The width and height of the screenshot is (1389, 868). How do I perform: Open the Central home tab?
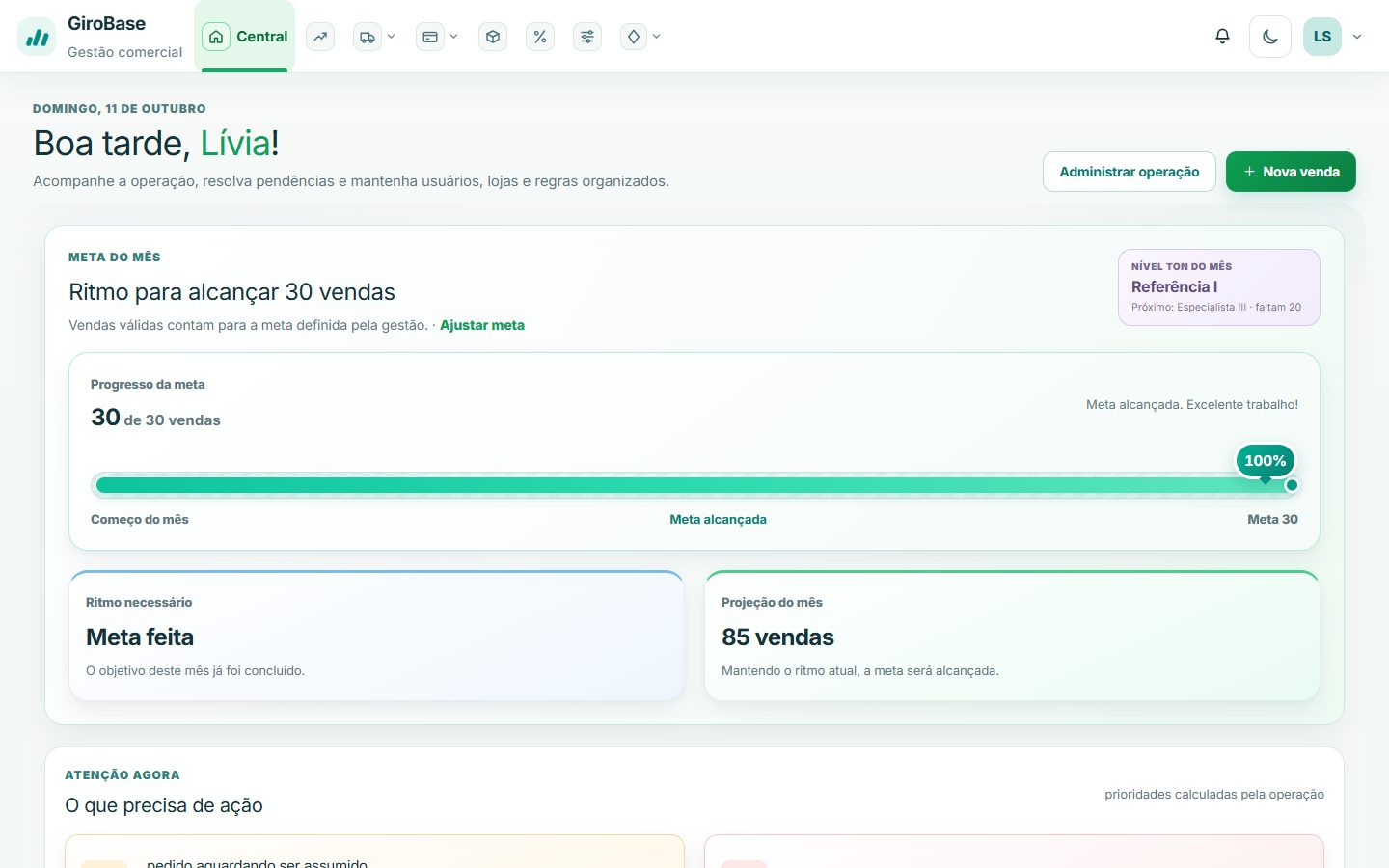pyautogui.click(x=245, y=37)
